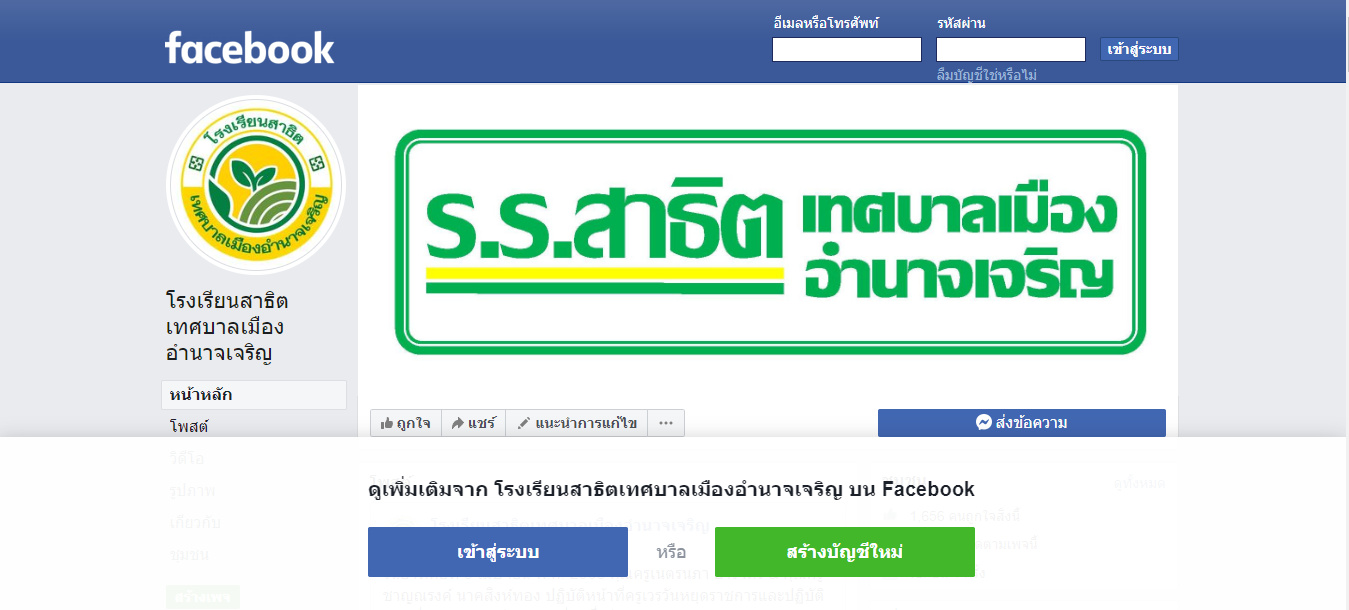Click the blue เข้าสู่ระบบ banner button
The width and height of the screenshot is (1349, 610).
pyautogui.click(x=498, y=552)
